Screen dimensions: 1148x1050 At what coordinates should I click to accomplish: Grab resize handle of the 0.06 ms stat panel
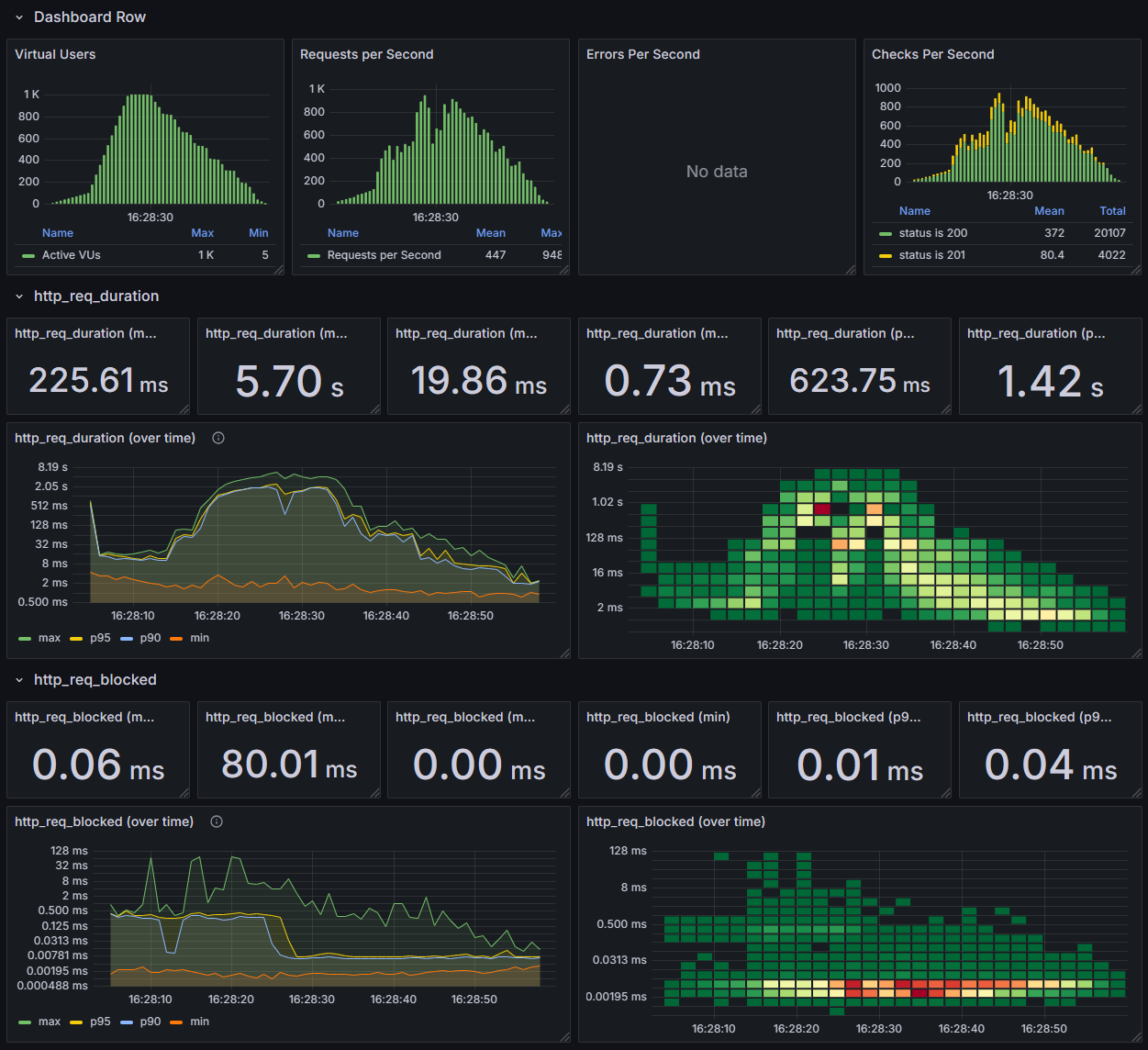(x=184, y=793)
